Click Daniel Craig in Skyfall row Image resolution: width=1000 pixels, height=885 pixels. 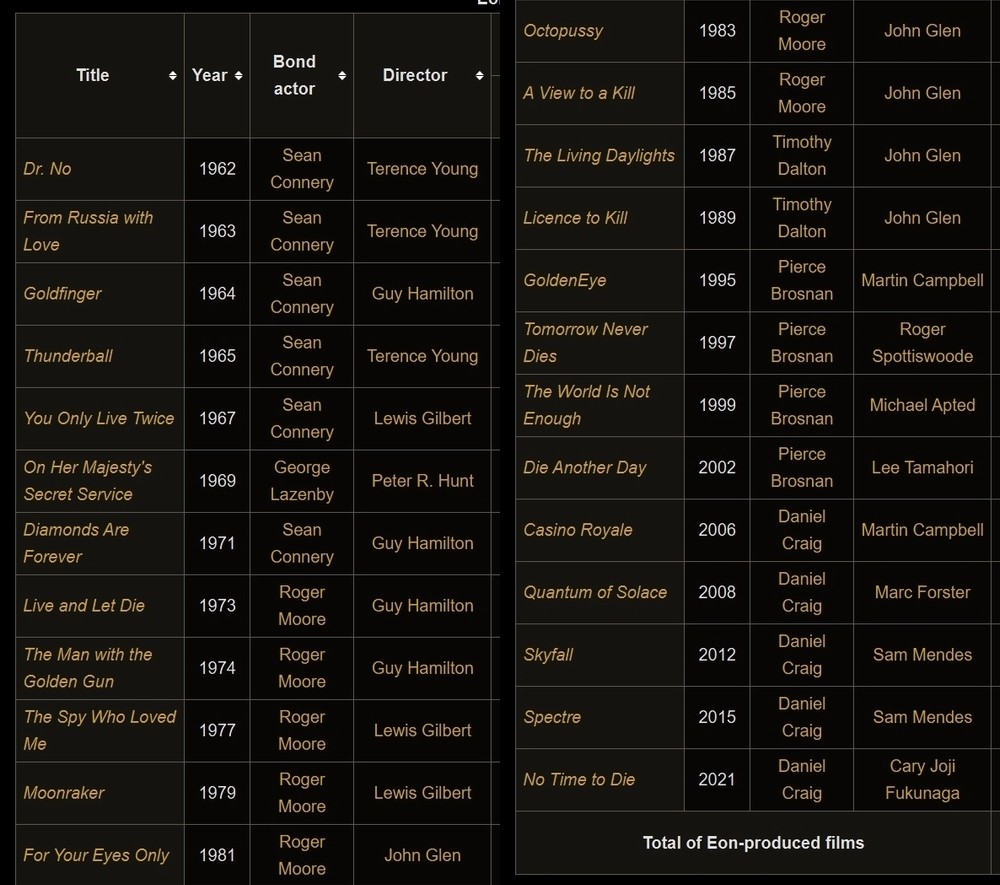coord(802,655)
